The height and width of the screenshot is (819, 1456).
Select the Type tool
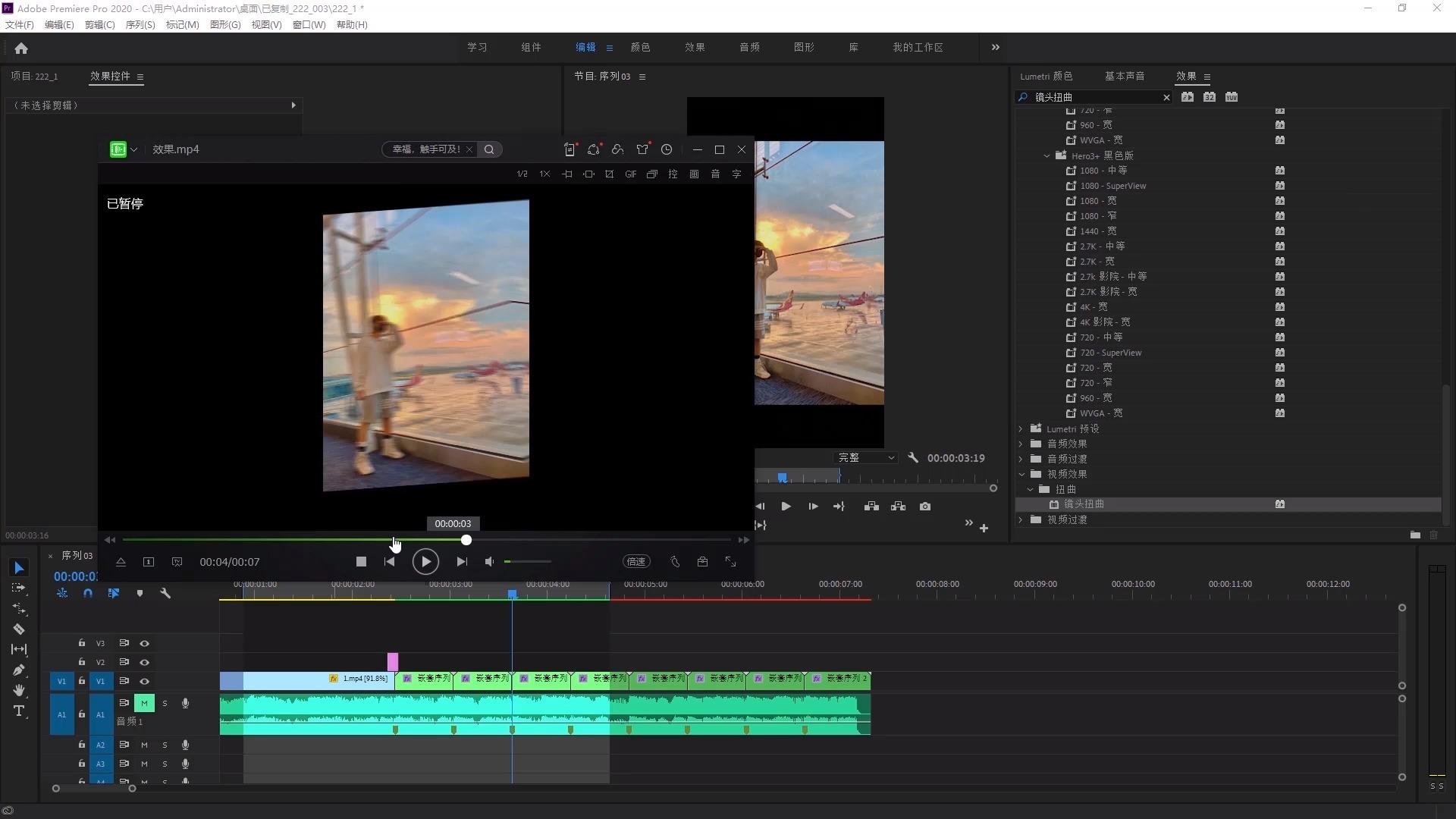click(19, 711)
